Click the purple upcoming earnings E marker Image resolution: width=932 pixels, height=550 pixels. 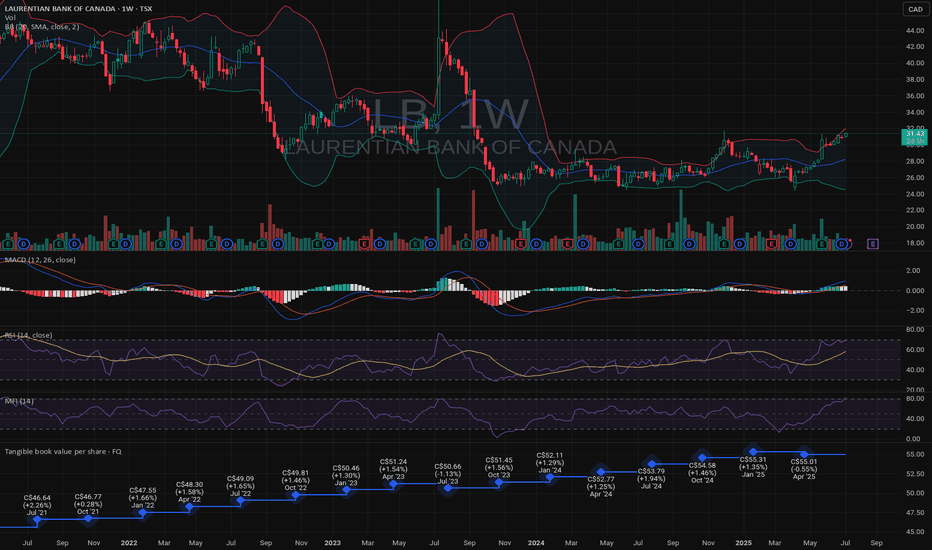tap(873, 244)
